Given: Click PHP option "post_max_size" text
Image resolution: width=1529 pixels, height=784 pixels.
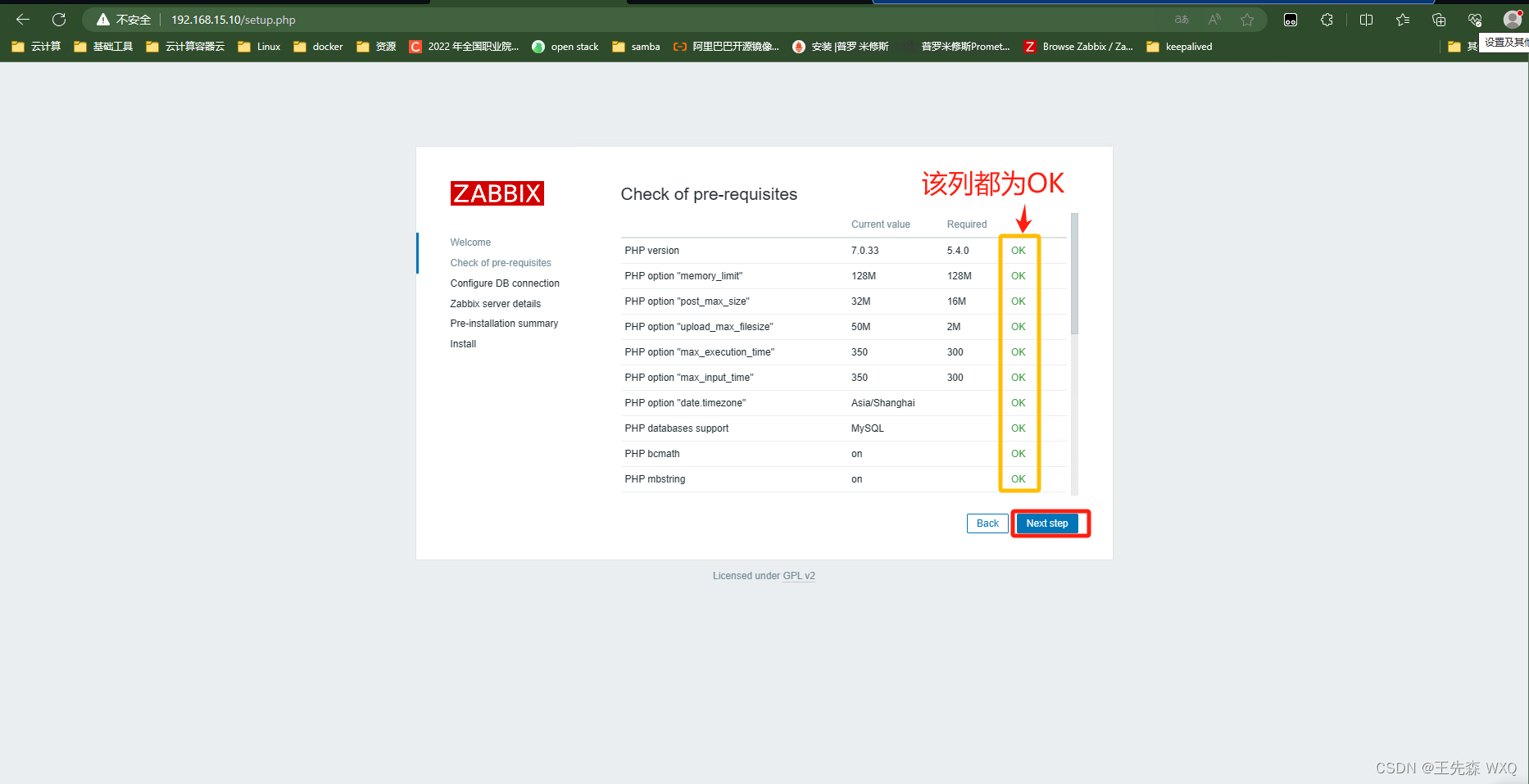Looking at the screenshot, I should (687, 301).
